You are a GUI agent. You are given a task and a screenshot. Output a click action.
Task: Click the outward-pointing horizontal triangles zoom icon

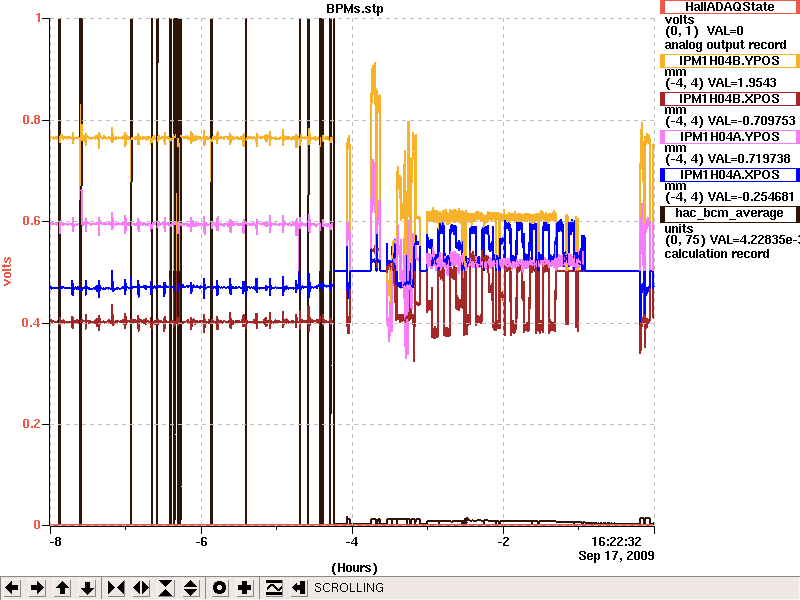(141, 588)
